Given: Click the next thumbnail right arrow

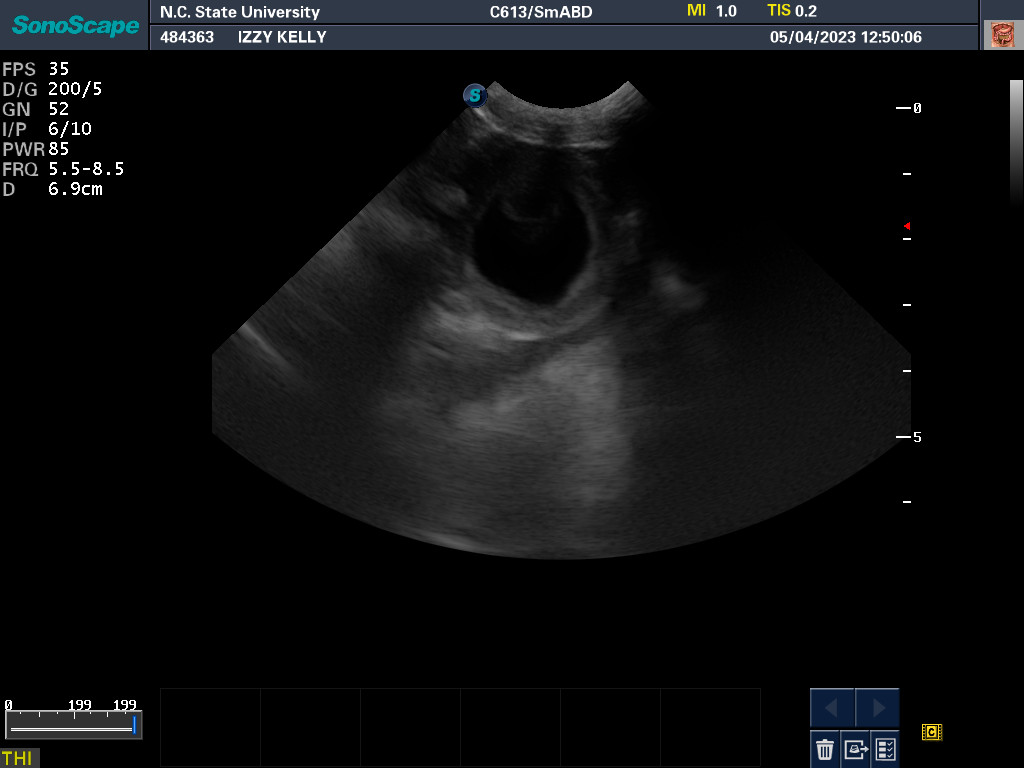Looking at the screenshot, I should point(878,708).
